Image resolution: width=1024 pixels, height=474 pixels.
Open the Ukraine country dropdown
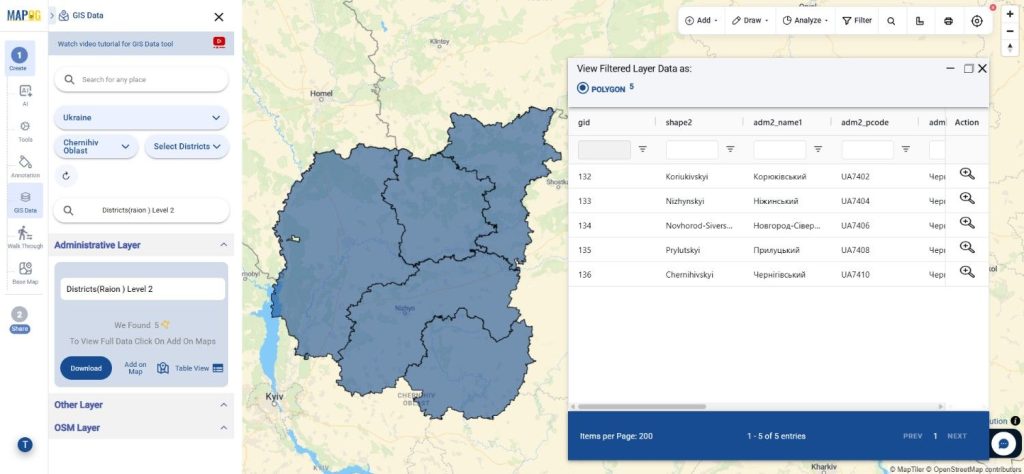pos(142,118)
